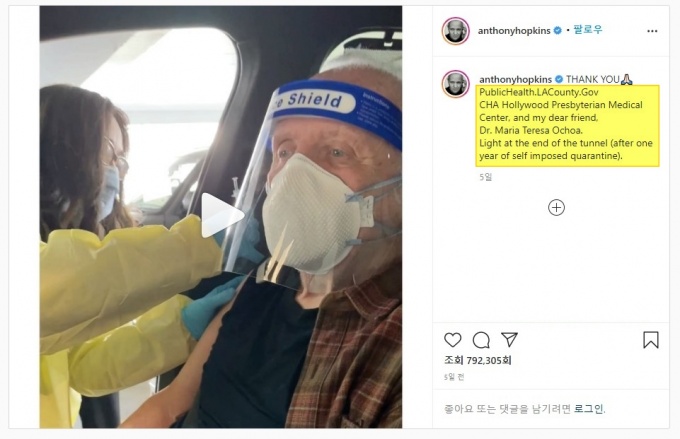
Task: Like the post with the heart icon
Action: (x=453, y=340)
